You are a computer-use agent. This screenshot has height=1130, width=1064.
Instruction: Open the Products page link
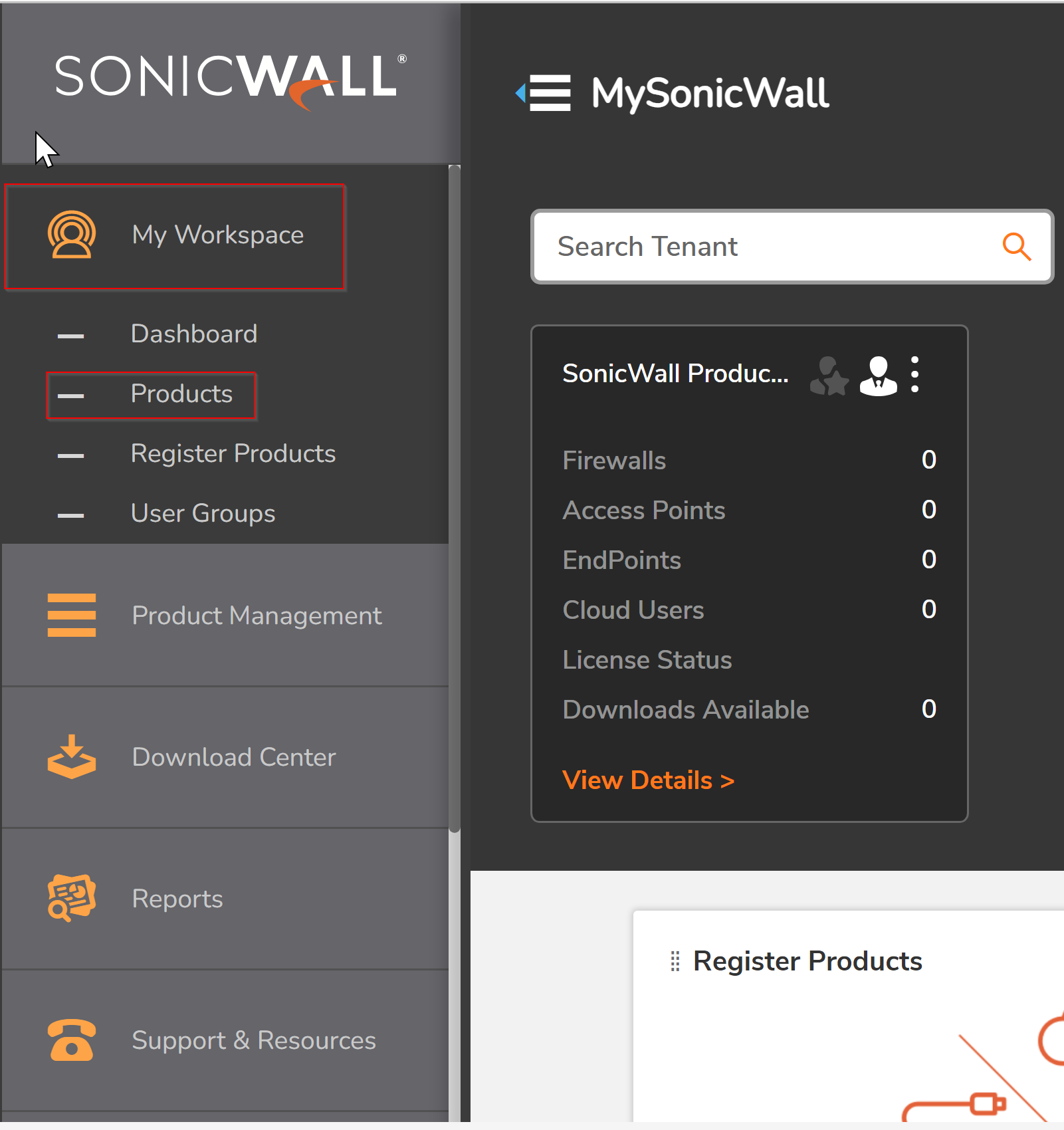pyautogui.click(x=181, y=394)
